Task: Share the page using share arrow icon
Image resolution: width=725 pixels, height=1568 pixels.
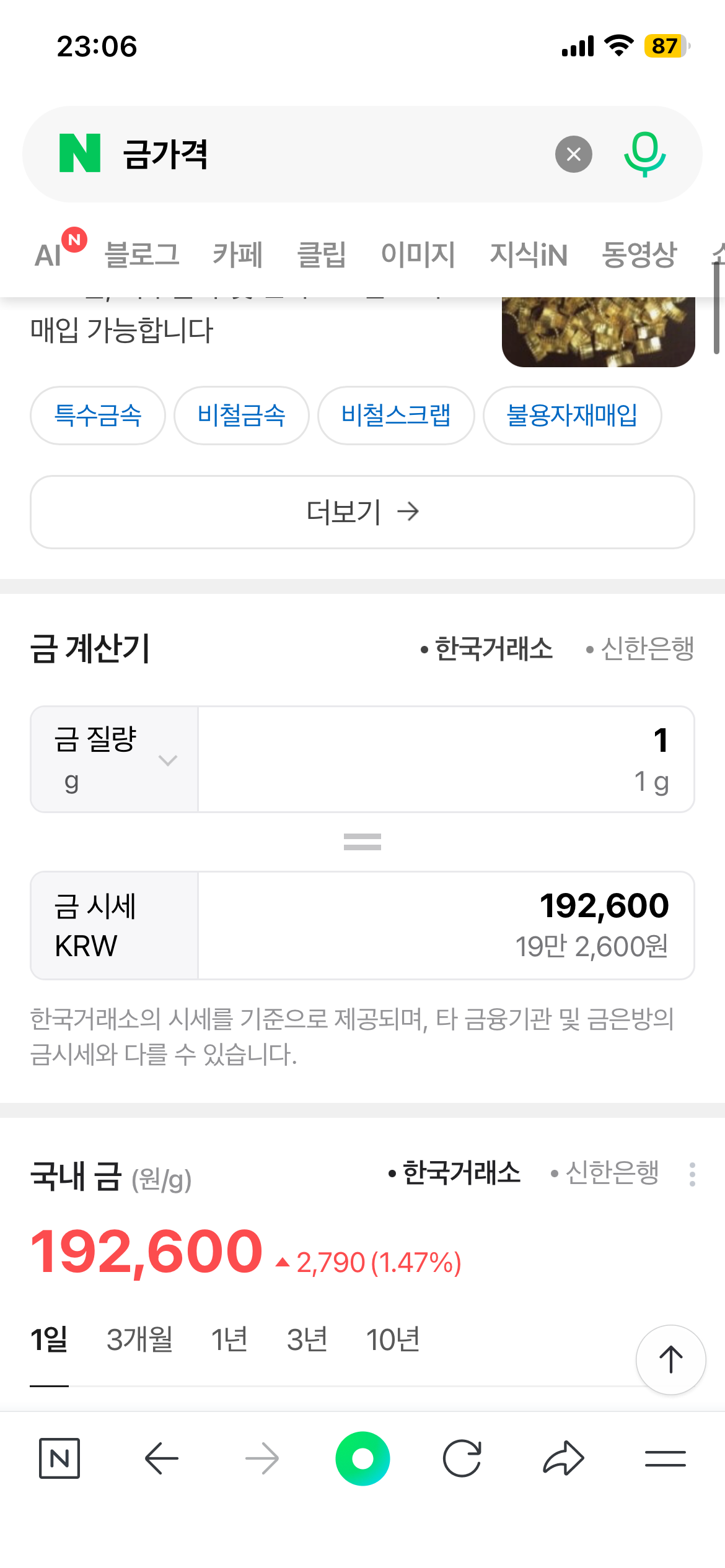Action: [563, 1458]
